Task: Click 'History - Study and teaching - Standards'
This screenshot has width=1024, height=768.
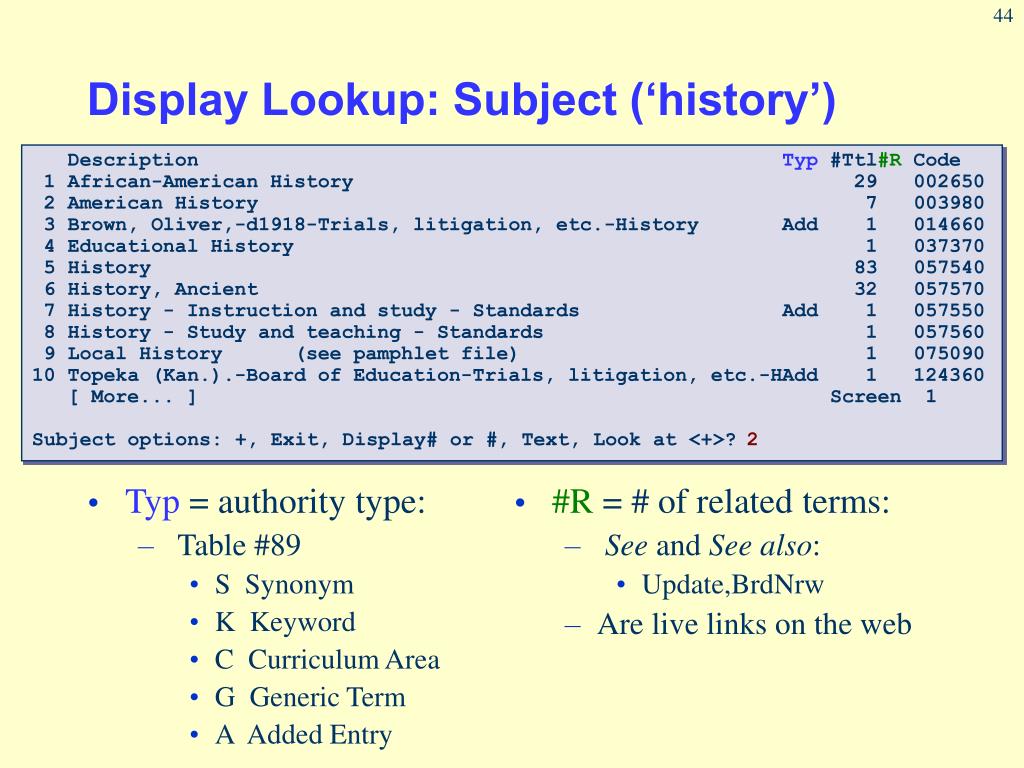Action: tap(305, 332)
